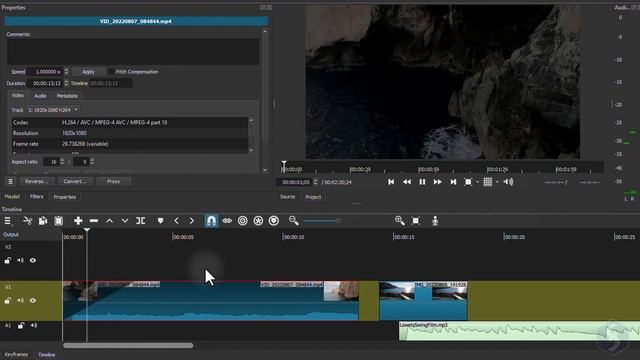Hide the V2 track eye icon

tap(33, 260)
